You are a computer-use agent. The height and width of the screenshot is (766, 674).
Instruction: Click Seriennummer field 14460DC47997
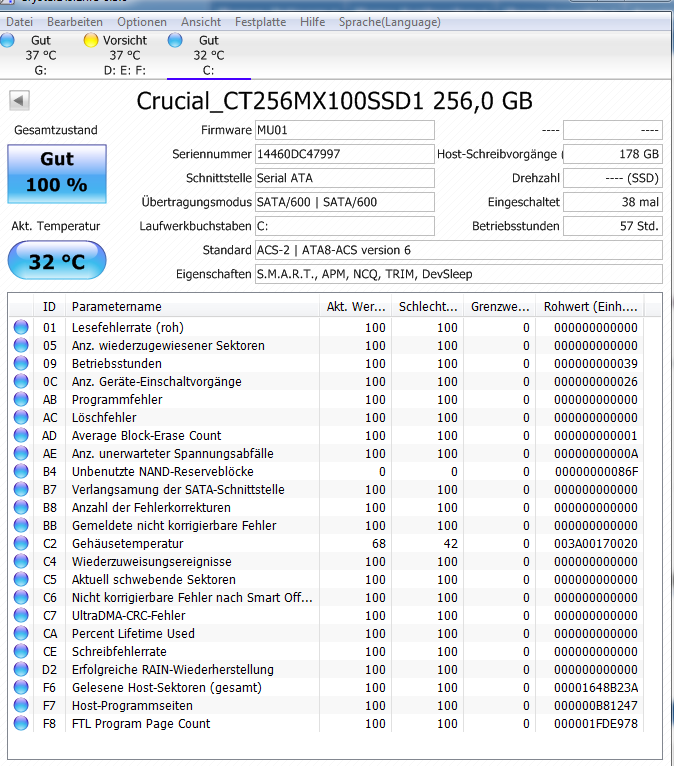point(345,154)
